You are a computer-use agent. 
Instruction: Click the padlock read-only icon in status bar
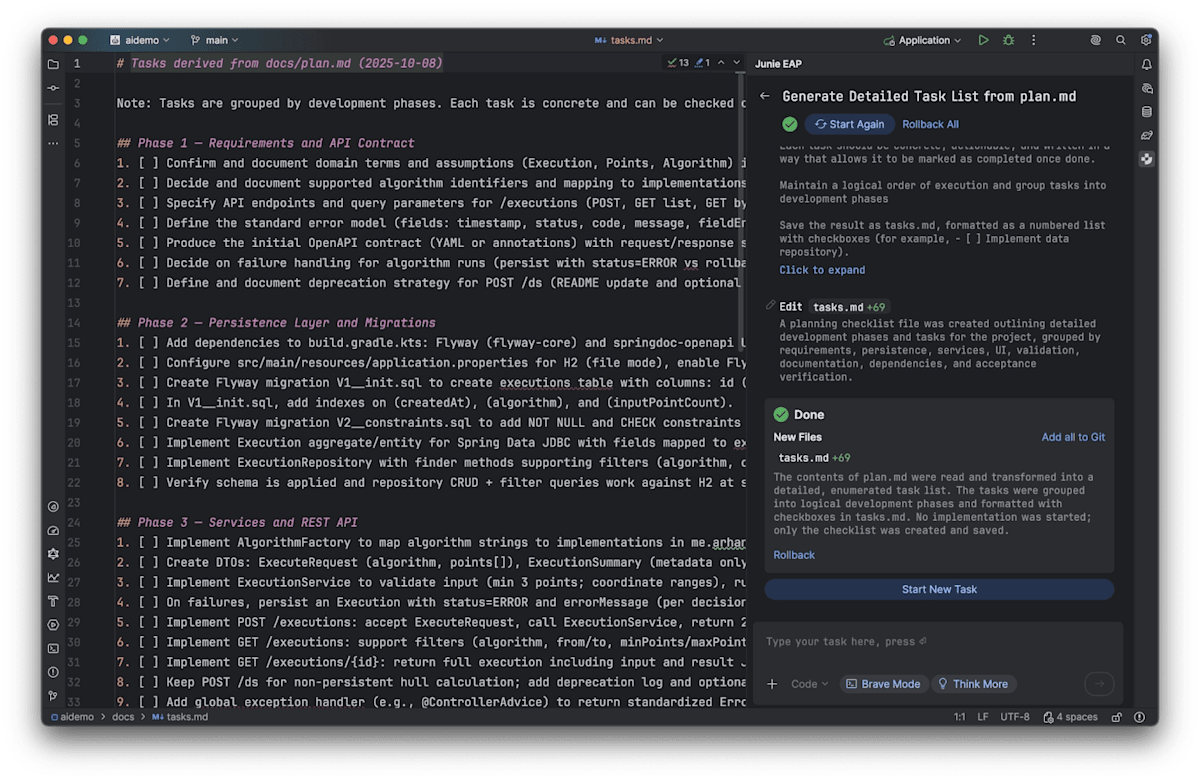1116,717
